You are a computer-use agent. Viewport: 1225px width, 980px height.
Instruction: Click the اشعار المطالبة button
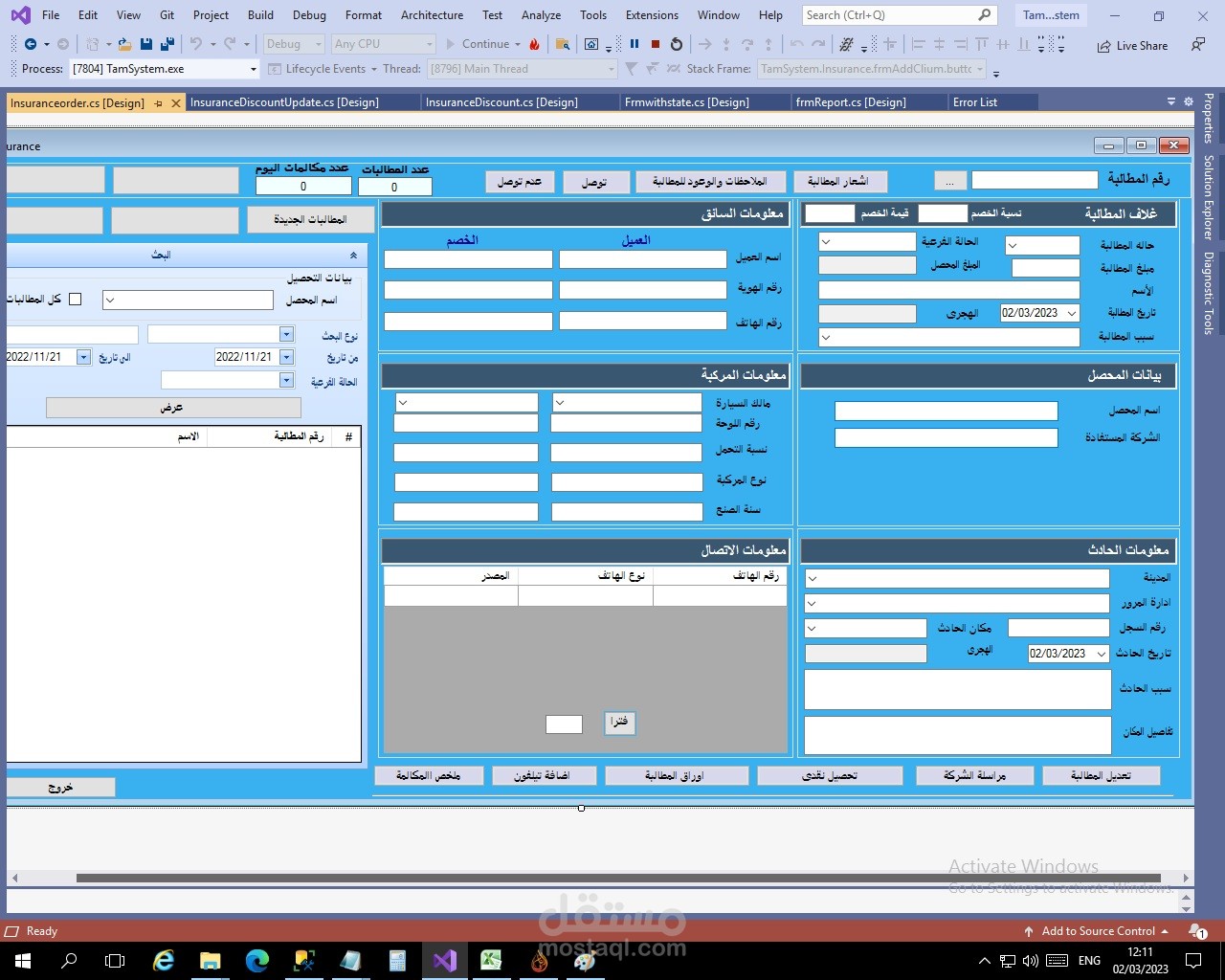[x=839, y=182]
